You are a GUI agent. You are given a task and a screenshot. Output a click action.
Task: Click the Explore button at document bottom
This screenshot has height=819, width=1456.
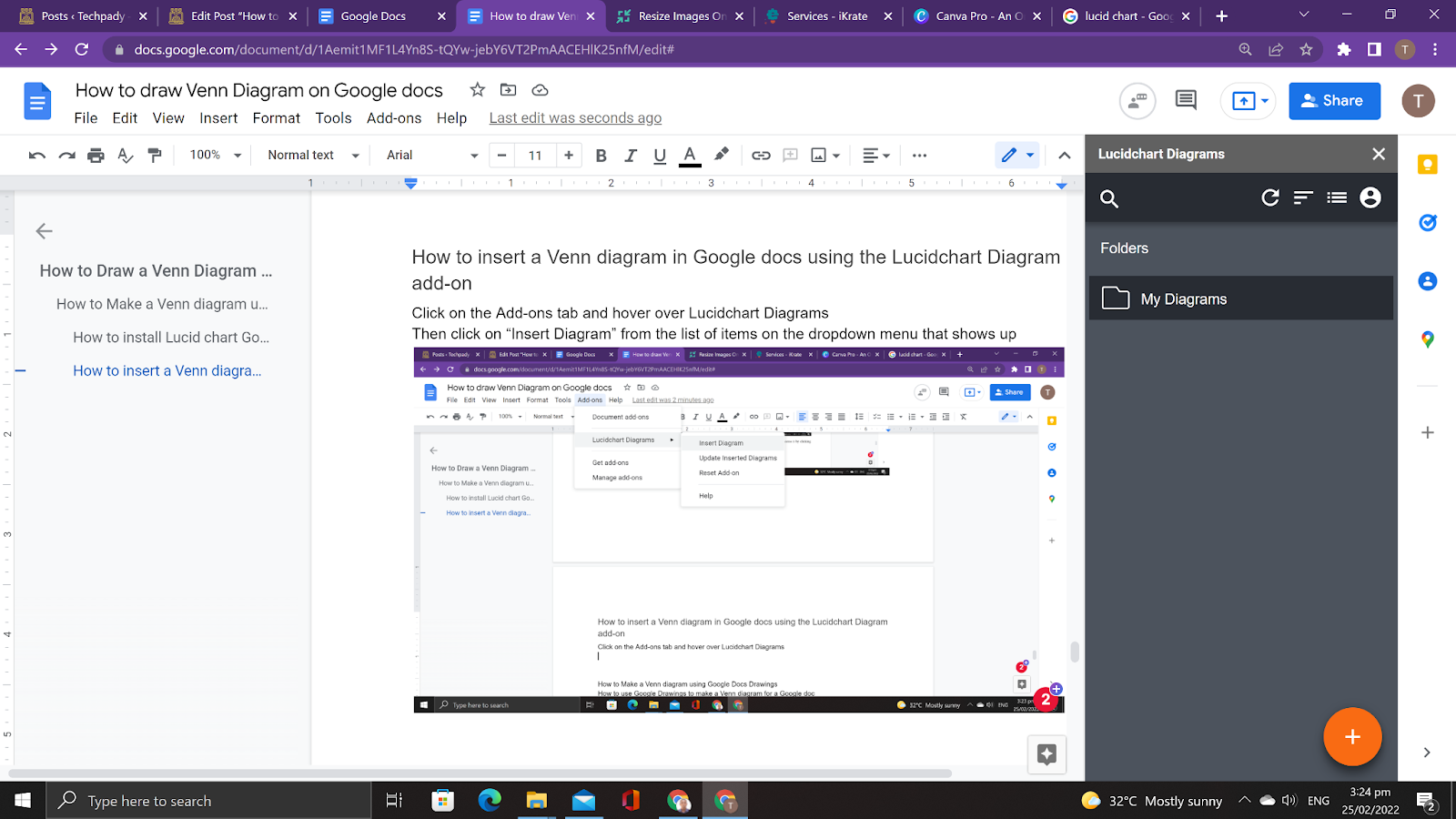tap(1046, 754)
